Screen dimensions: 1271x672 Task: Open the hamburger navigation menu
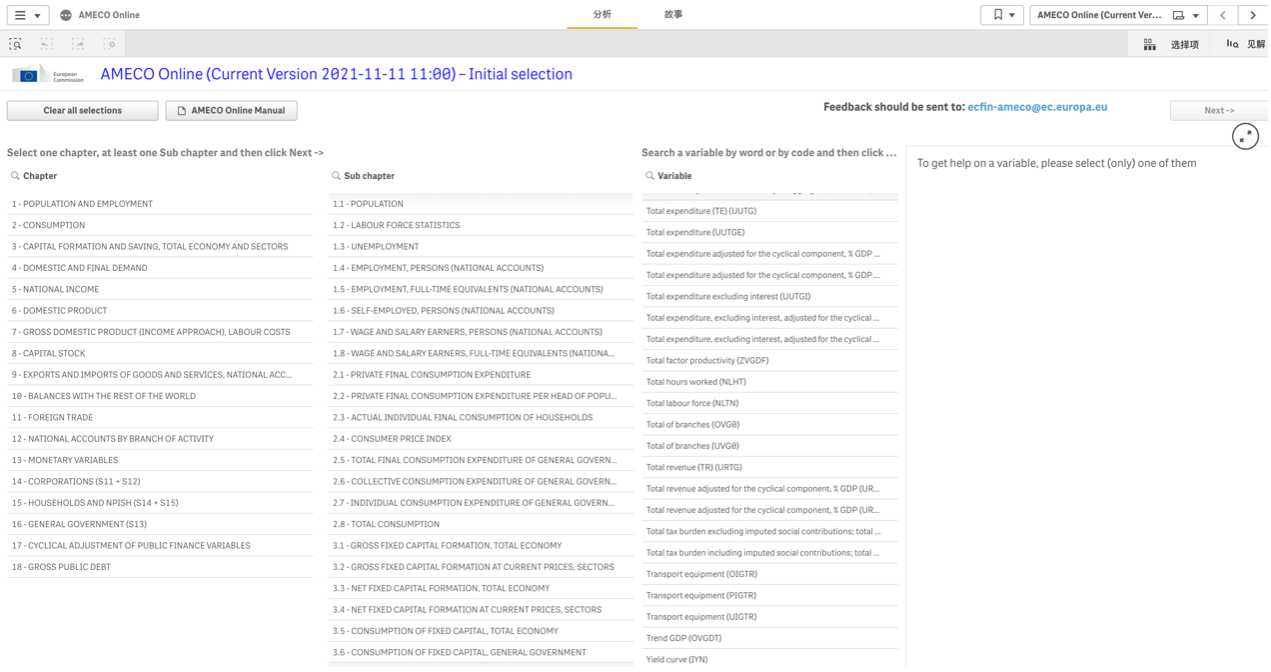tap(27, 15)
